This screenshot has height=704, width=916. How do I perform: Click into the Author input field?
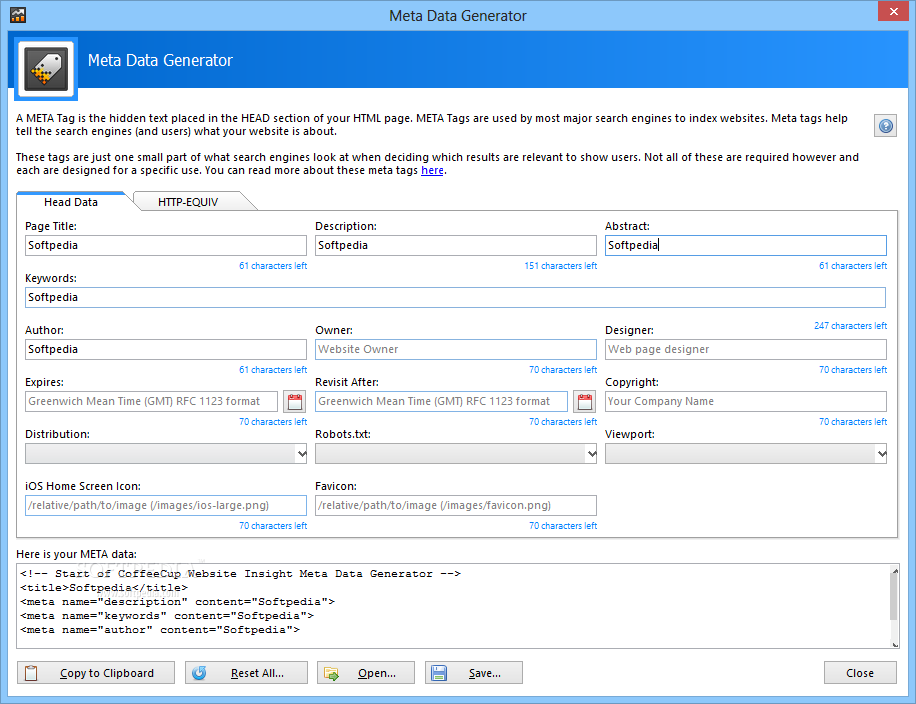coord(166,349)
